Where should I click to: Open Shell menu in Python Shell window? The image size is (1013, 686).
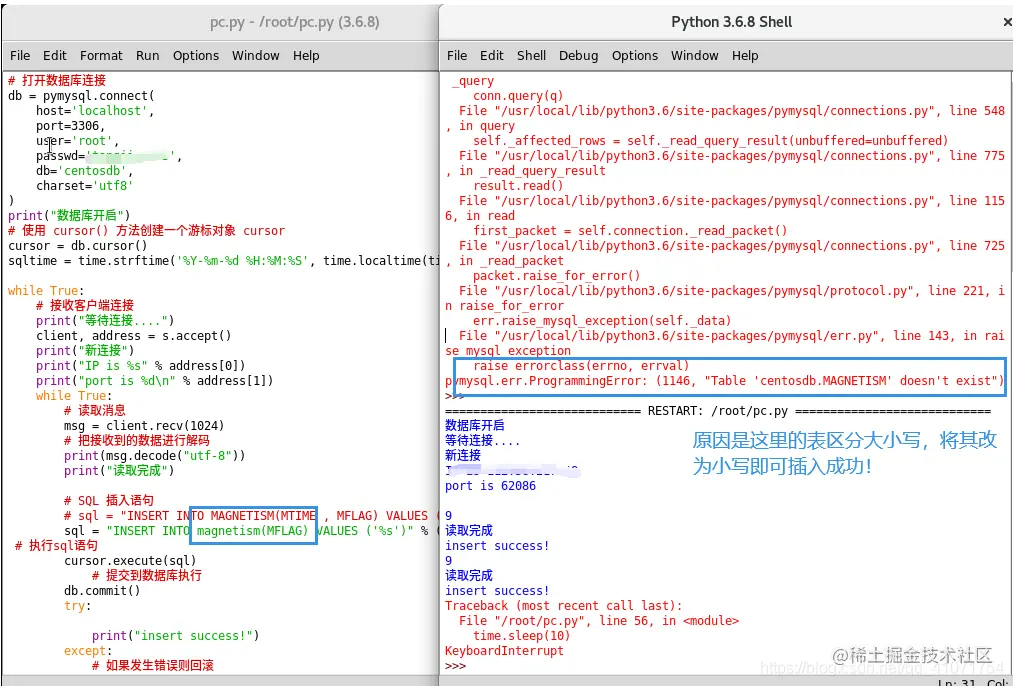[x=532, y=56]
